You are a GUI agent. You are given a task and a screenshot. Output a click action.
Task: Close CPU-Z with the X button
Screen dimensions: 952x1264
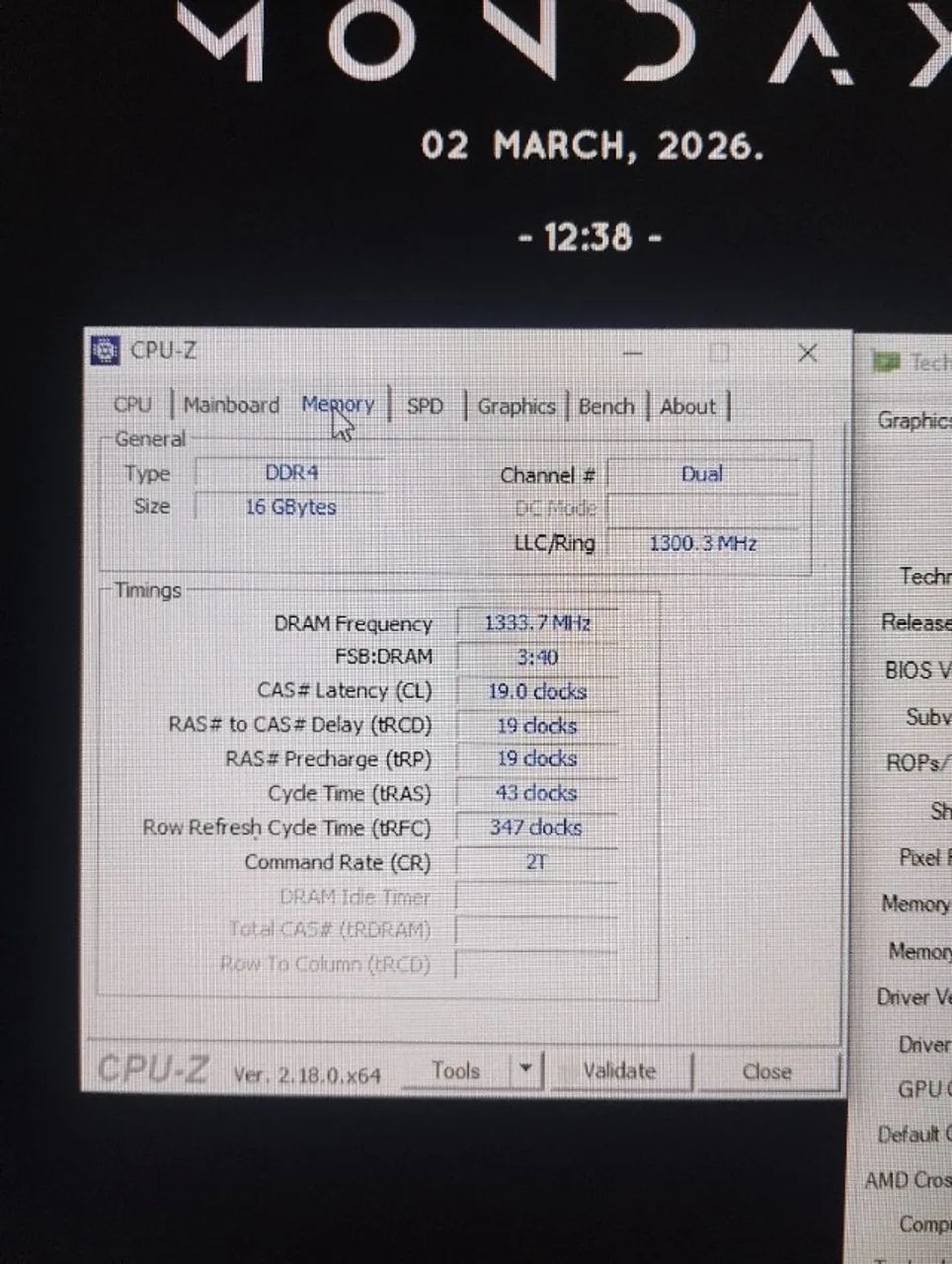click(807, 353)
